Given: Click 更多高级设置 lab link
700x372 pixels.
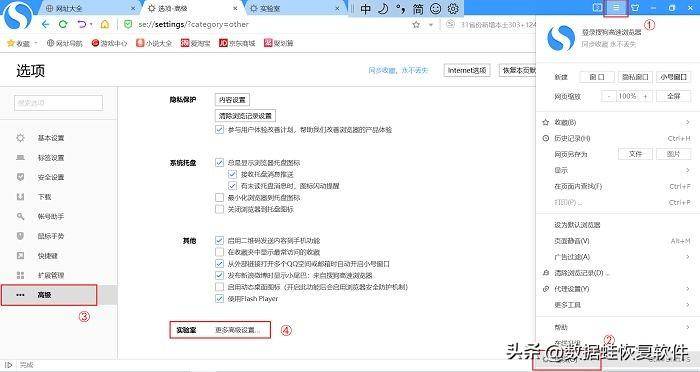Looking at the screenshot, I should click(237, 330).
